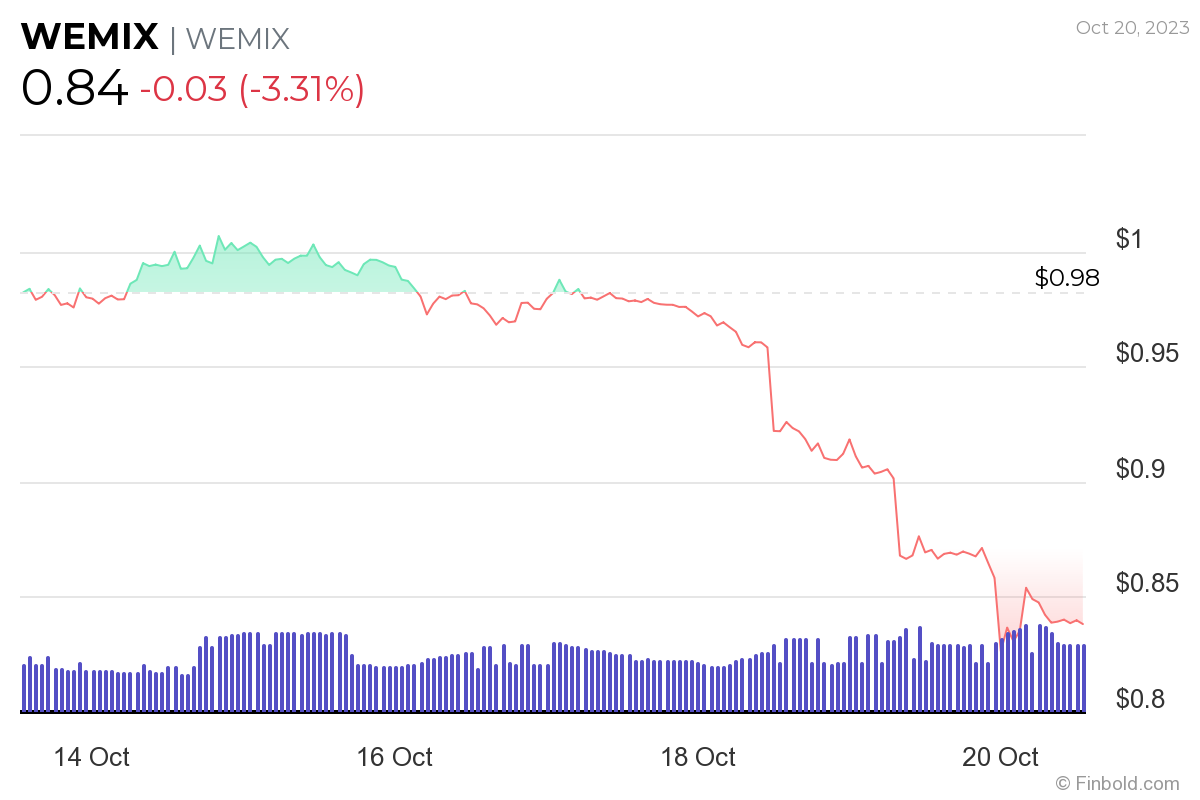Select the 14 Oct date marker
Image resolution: width=1200 pixels, height=800 pixels.
pos(91,757)
